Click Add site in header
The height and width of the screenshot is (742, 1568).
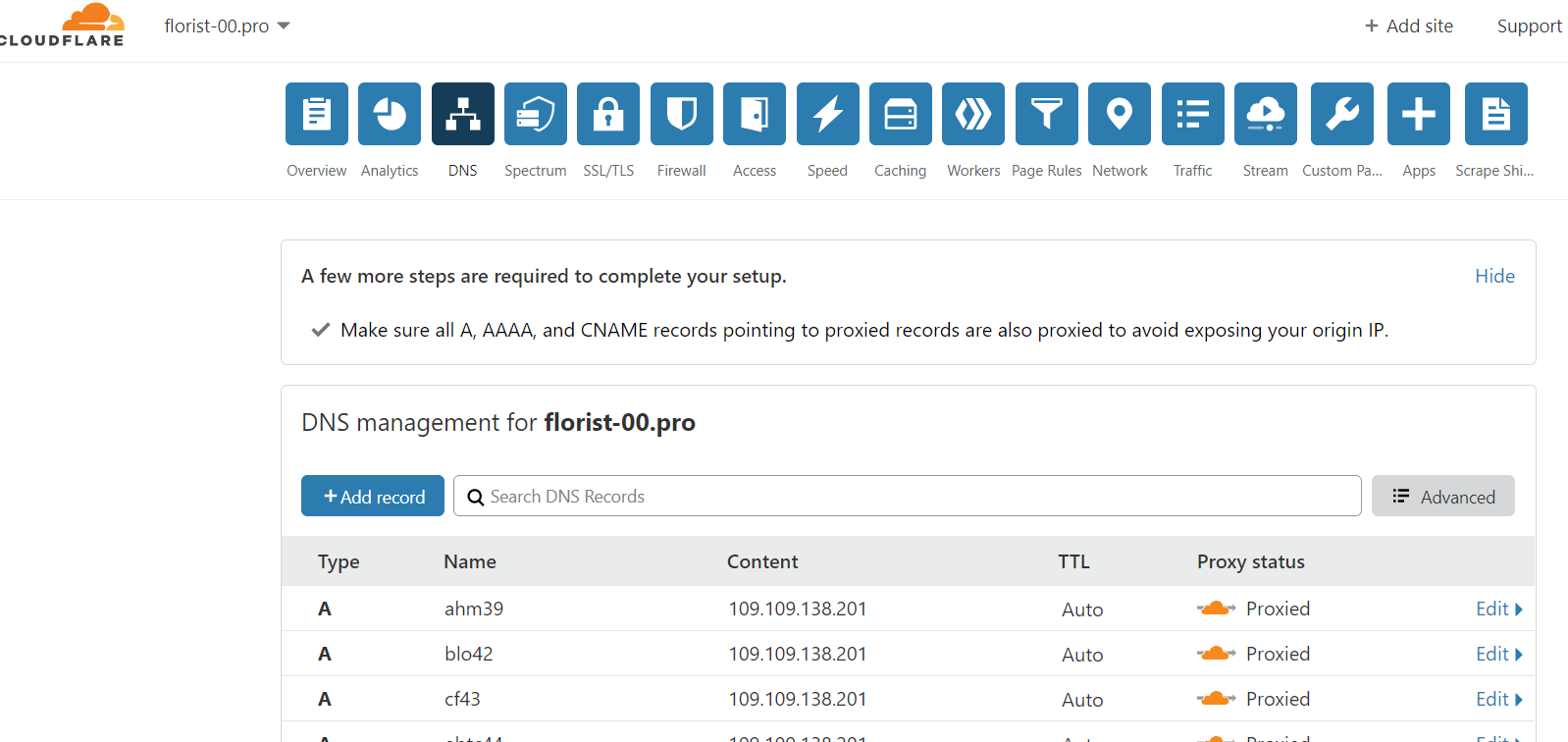(x=1409, y=26)
